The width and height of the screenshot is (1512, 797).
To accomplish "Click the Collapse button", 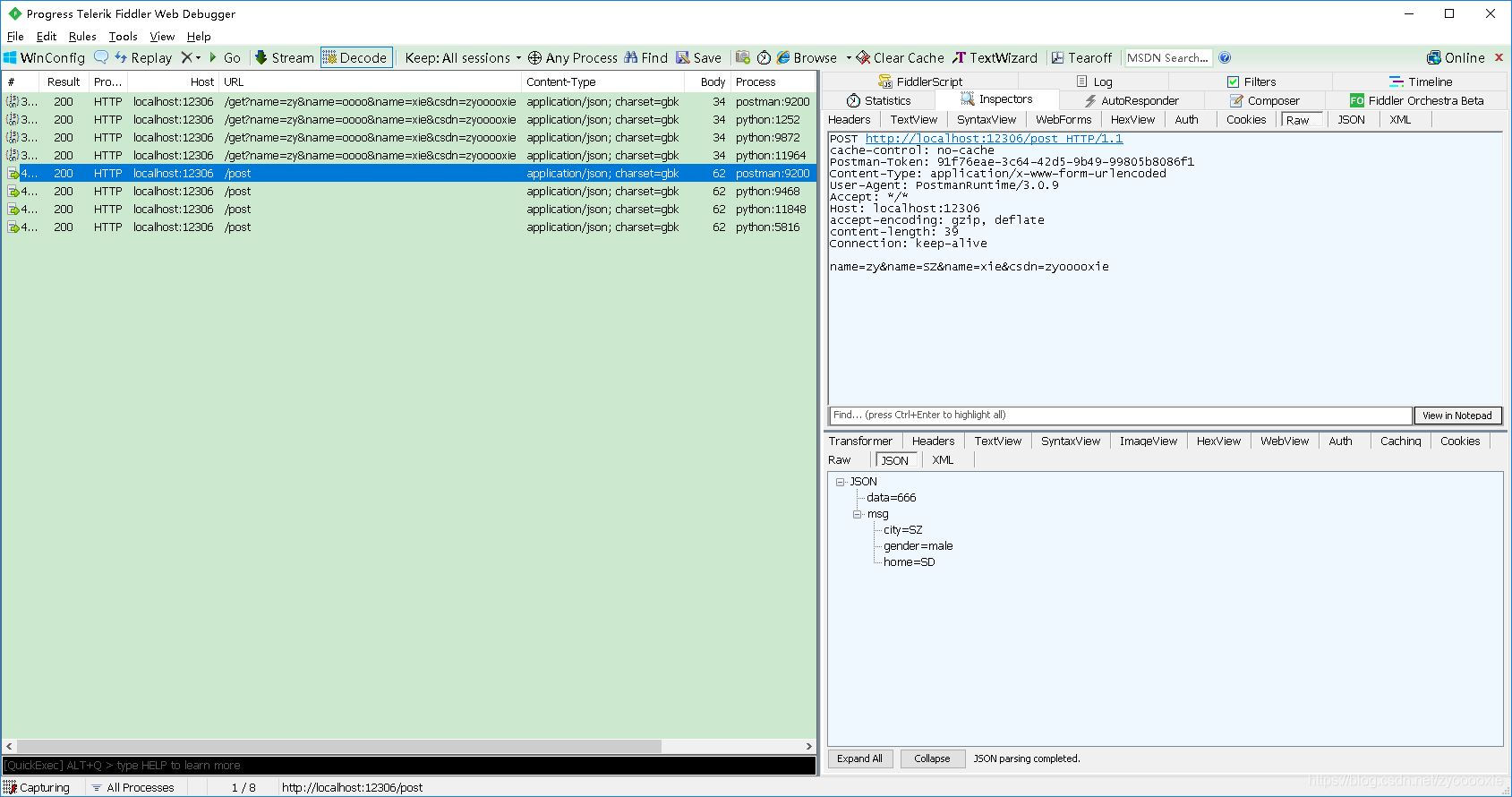I will coord(932,758).
